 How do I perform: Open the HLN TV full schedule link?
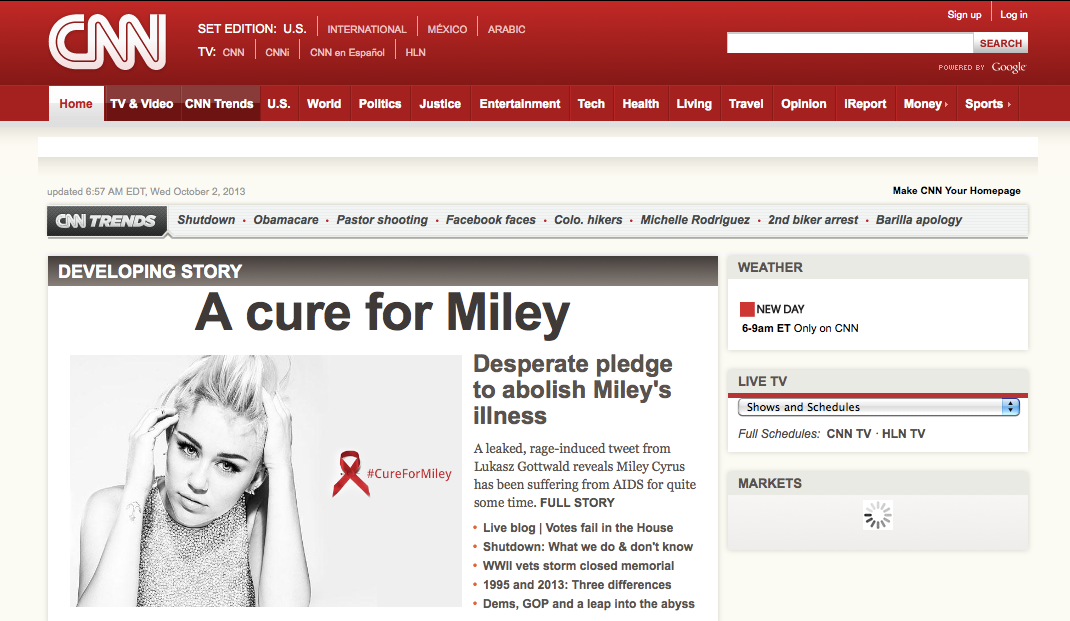coord(903,434)
